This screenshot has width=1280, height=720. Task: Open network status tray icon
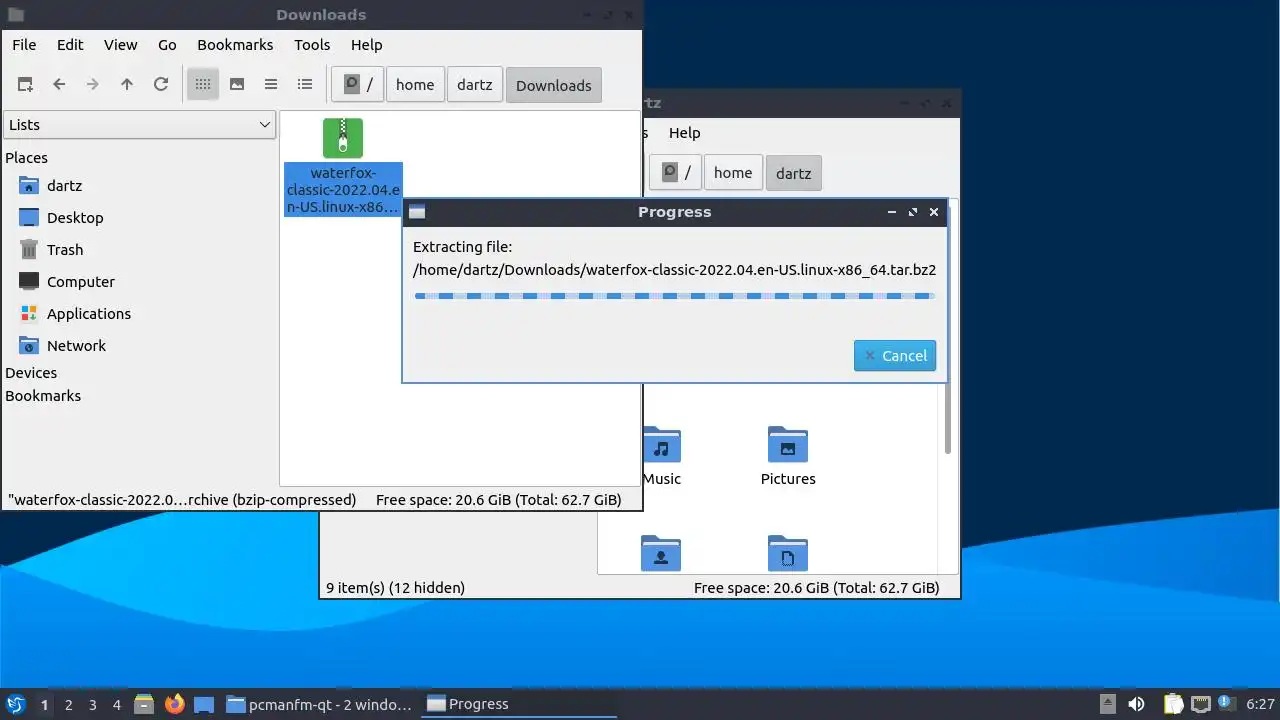click(1201, 704)
